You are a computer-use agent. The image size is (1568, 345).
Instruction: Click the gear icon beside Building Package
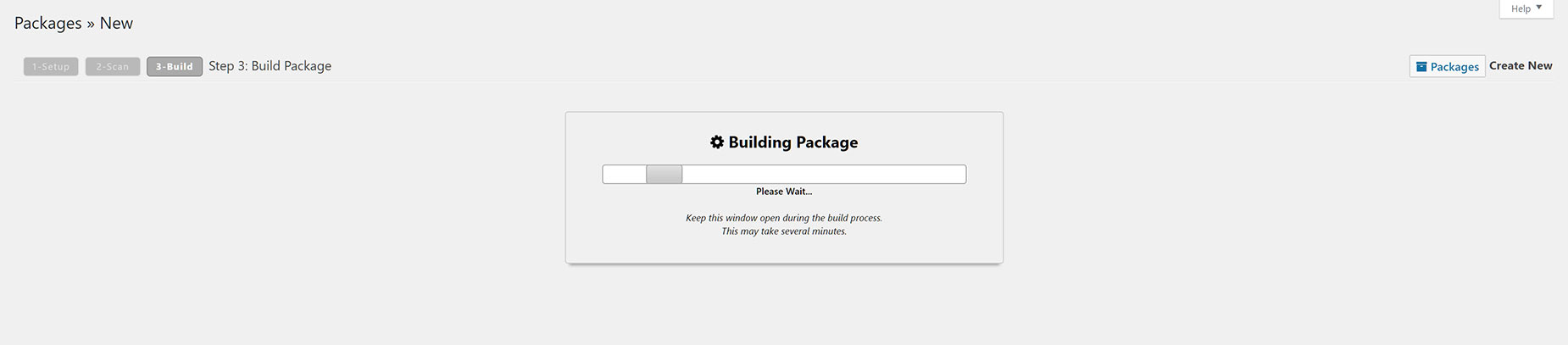pyautogui.click(x=717, y=142)
